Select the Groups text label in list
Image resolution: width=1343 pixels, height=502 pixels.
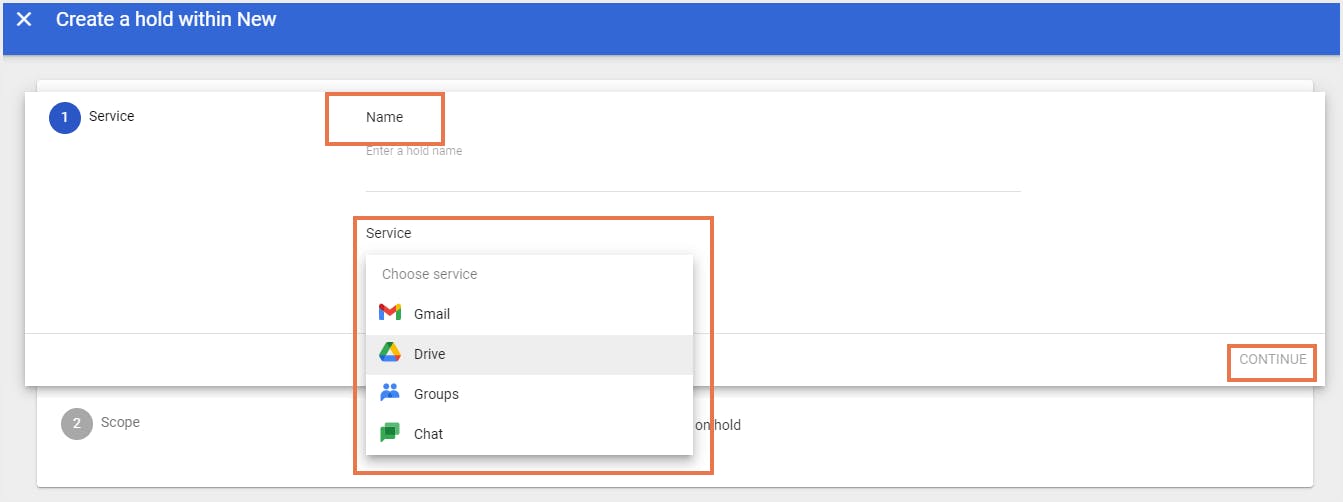coord(436,394)
